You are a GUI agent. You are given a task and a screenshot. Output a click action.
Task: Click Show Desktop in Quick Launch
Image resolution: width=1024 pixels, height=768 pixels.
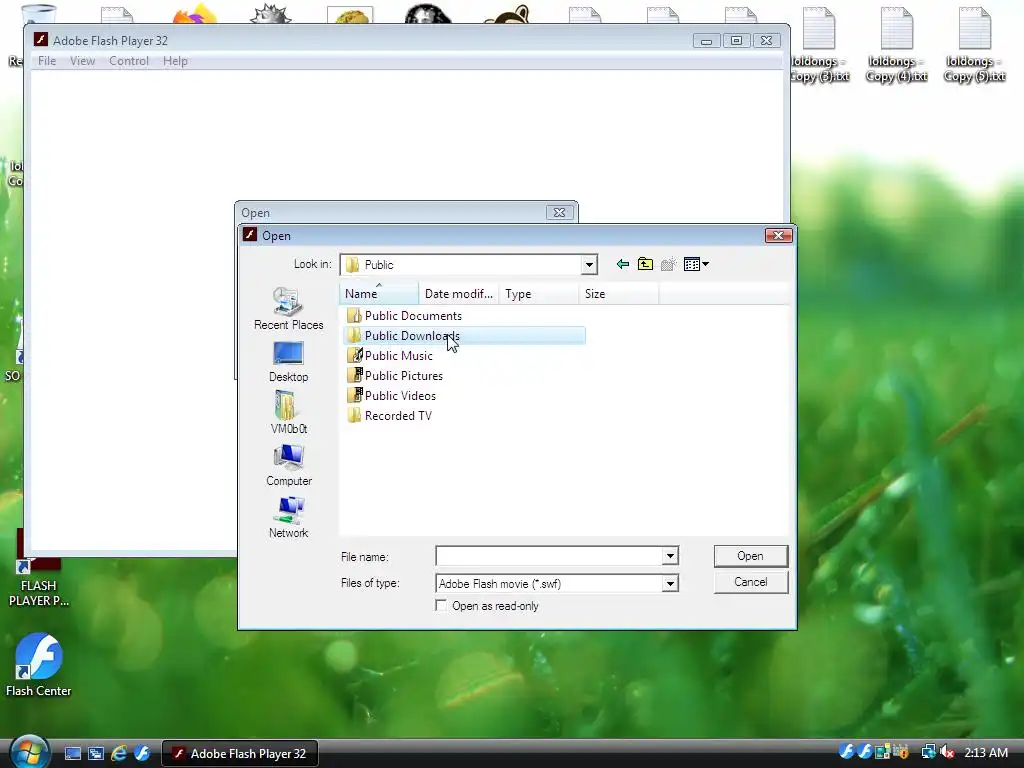click(72, 754)
